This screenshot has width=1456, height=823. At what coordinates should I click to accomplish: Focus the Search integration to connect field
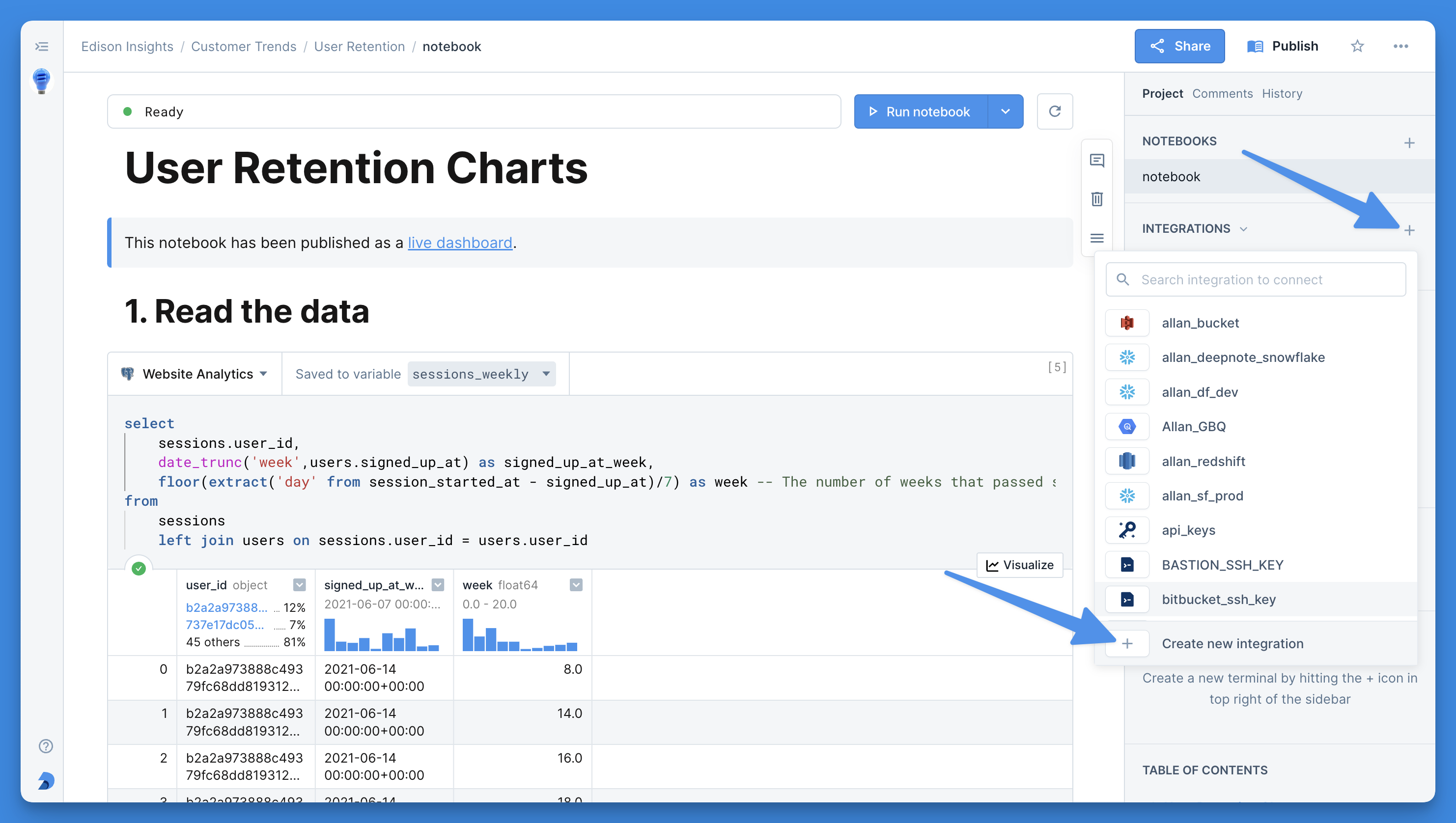click(1256, 279)
